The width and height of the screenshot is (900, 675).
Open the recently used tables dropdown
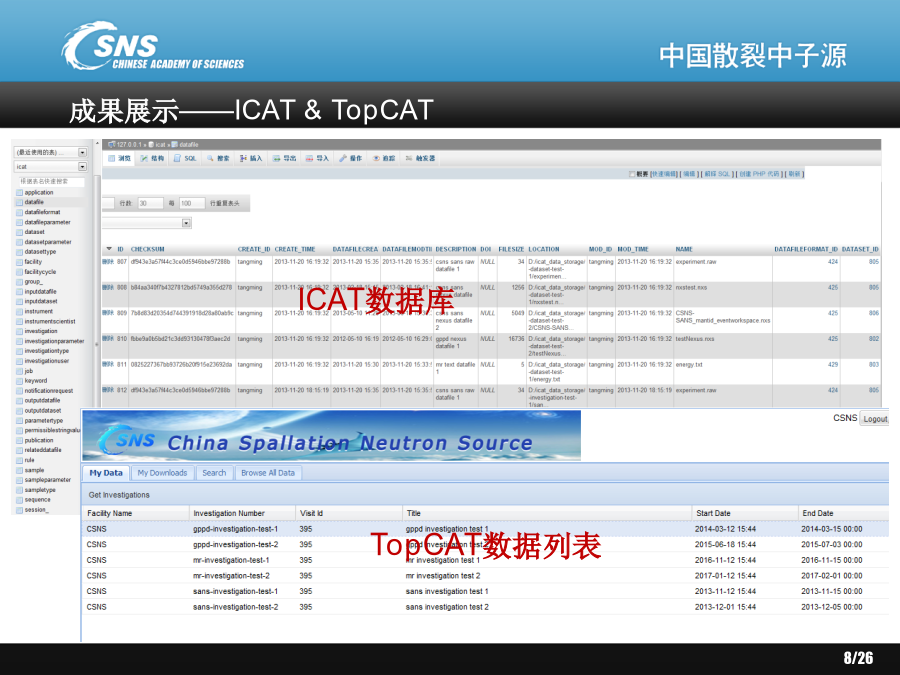[51, 152]
